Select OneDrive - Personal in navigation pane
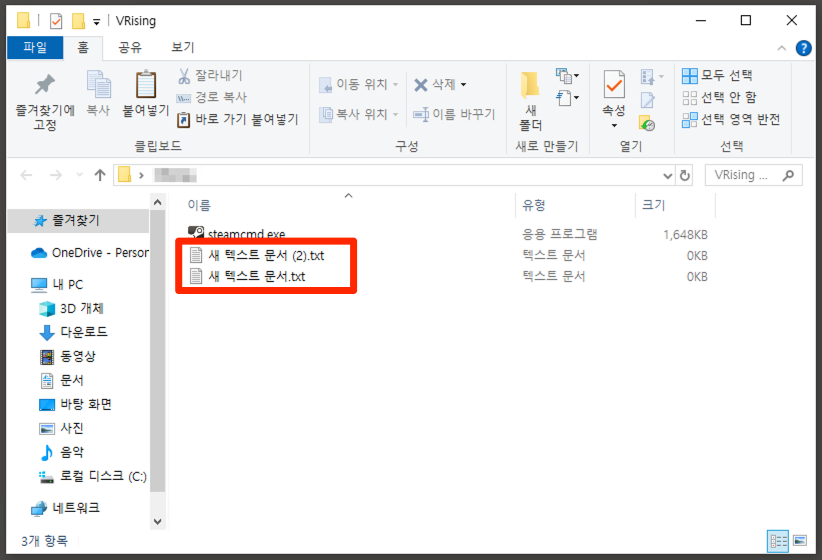The width and height of the screenshot is (822, 560). [90, 253]
